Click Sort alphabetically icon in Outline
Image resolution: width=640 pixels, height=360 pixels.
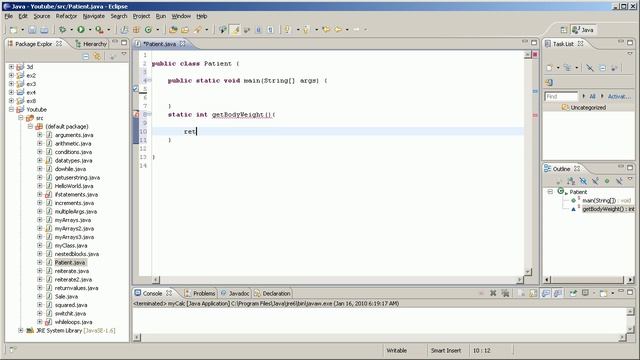[571, 180]
